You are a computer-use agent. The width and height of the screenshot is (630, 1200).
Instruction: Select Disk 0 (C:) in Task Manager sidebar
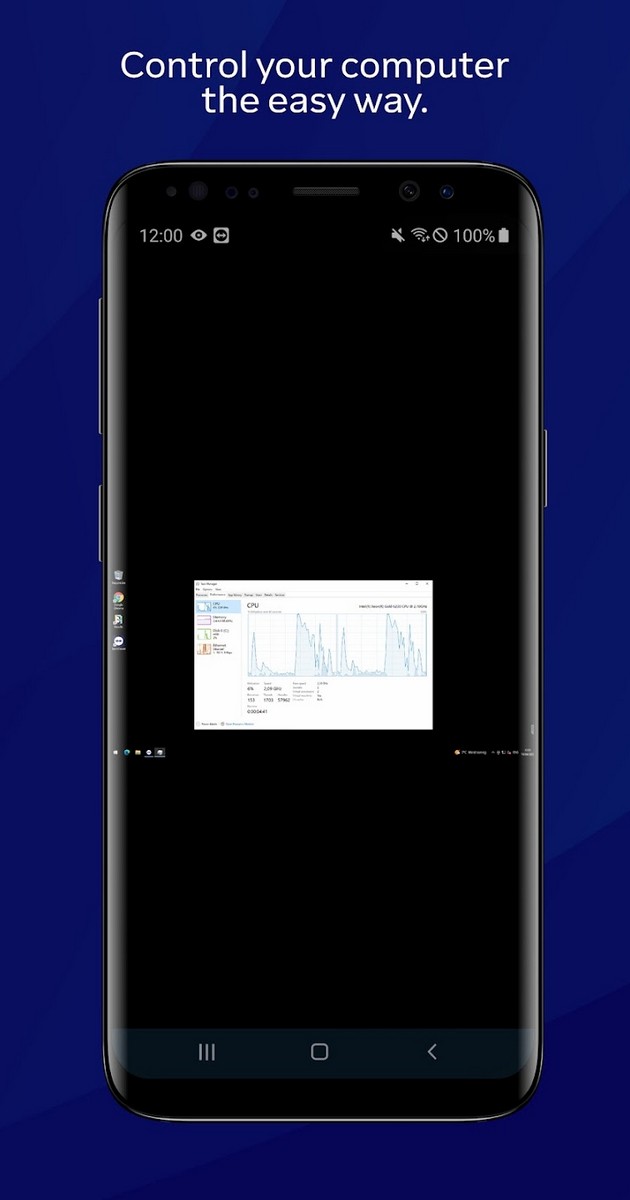[x=218, y=634]
